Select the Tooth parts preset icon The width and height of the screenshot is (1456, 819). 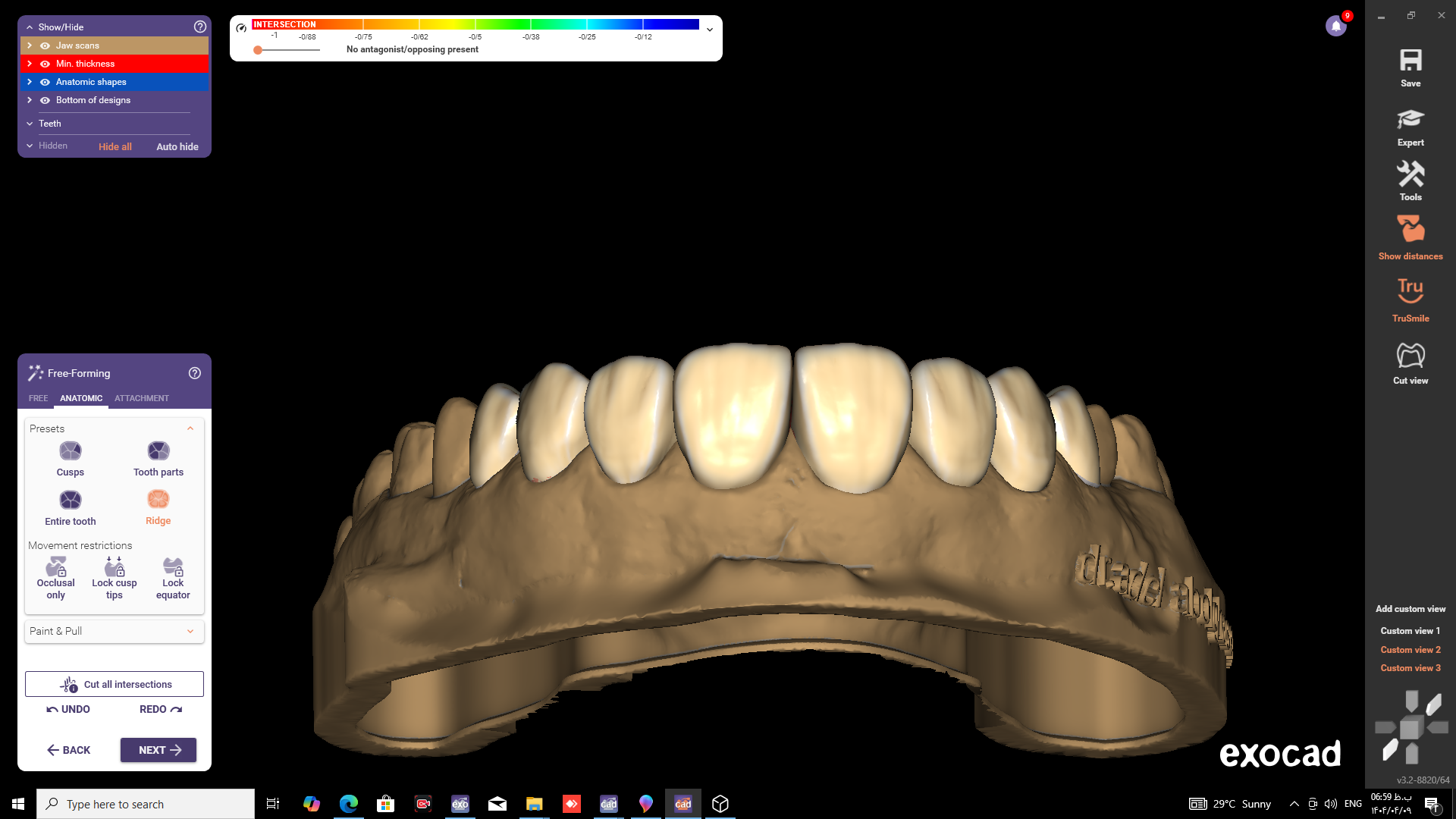[x=158, y=452]
